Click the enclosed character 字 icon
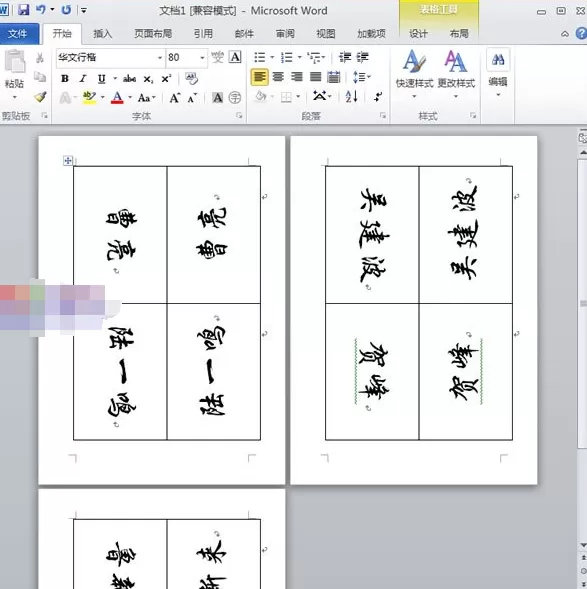 (235, 98)
